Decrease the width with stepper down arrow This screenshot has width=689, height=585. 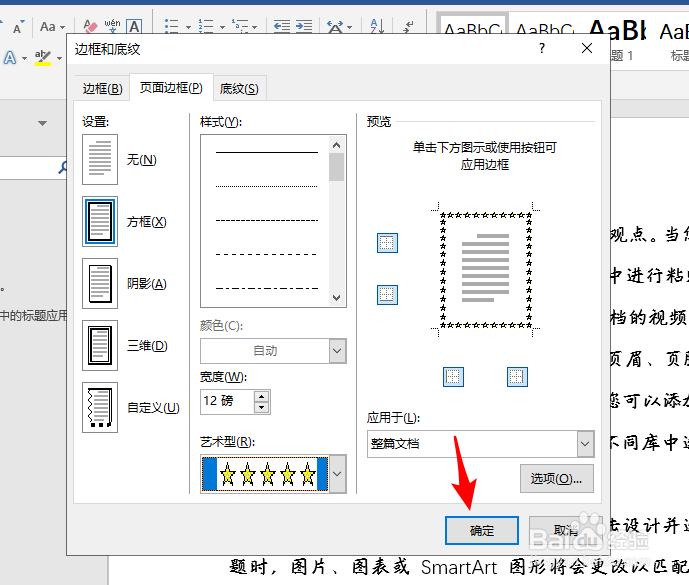tap(261, 407)
